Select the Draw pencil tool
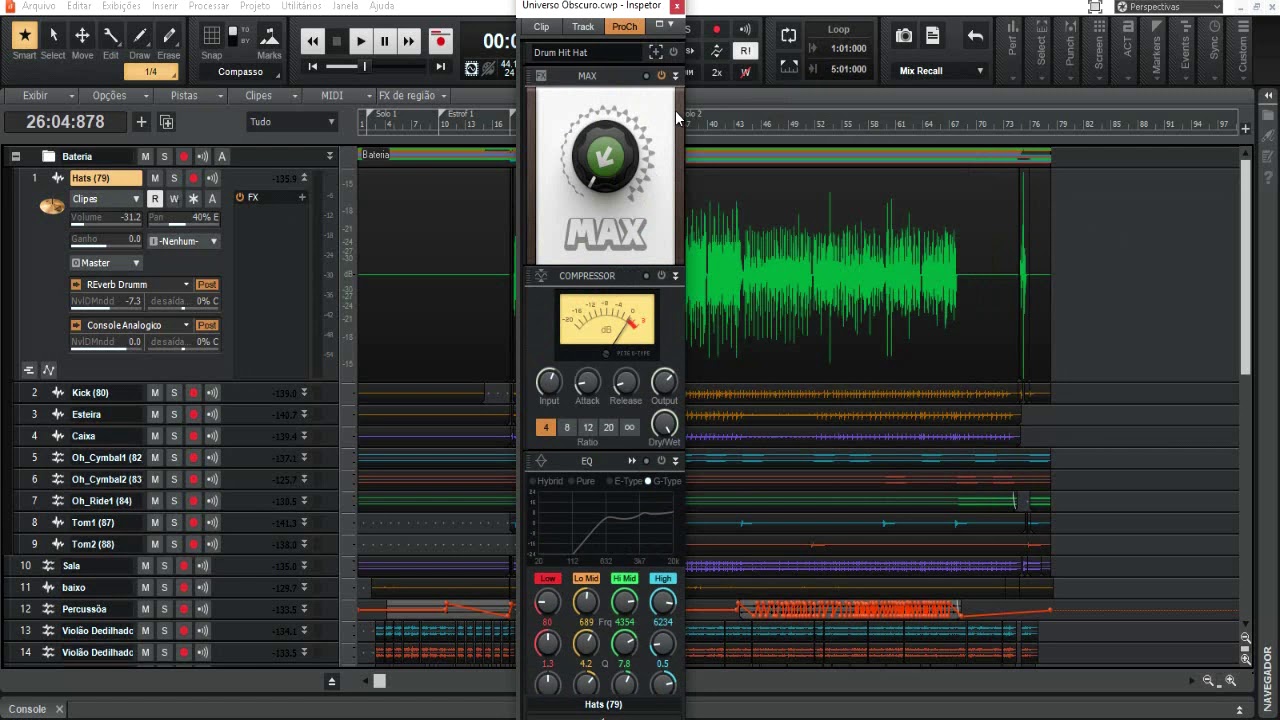Image resolution: width=1280 pixels, height=720 pixels. [x=140, y=36]
